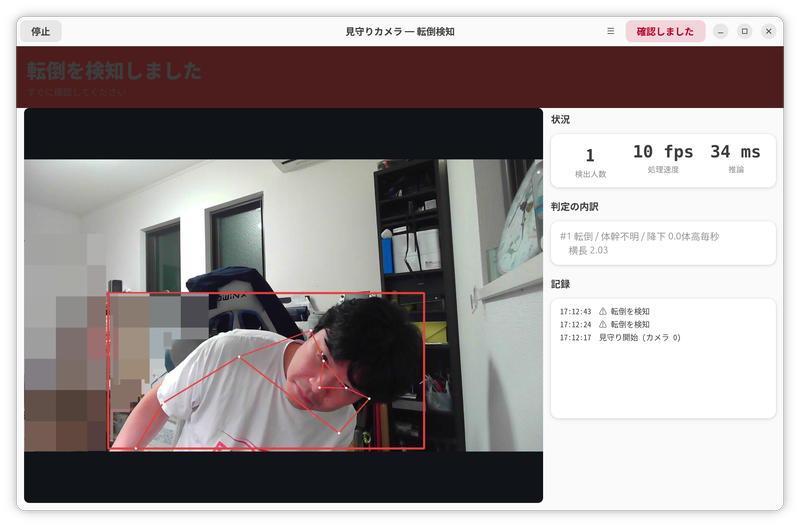This screenshot has width=800, height=527.
Task: Click the 状況 section heading
Action: tap(560, 119)
